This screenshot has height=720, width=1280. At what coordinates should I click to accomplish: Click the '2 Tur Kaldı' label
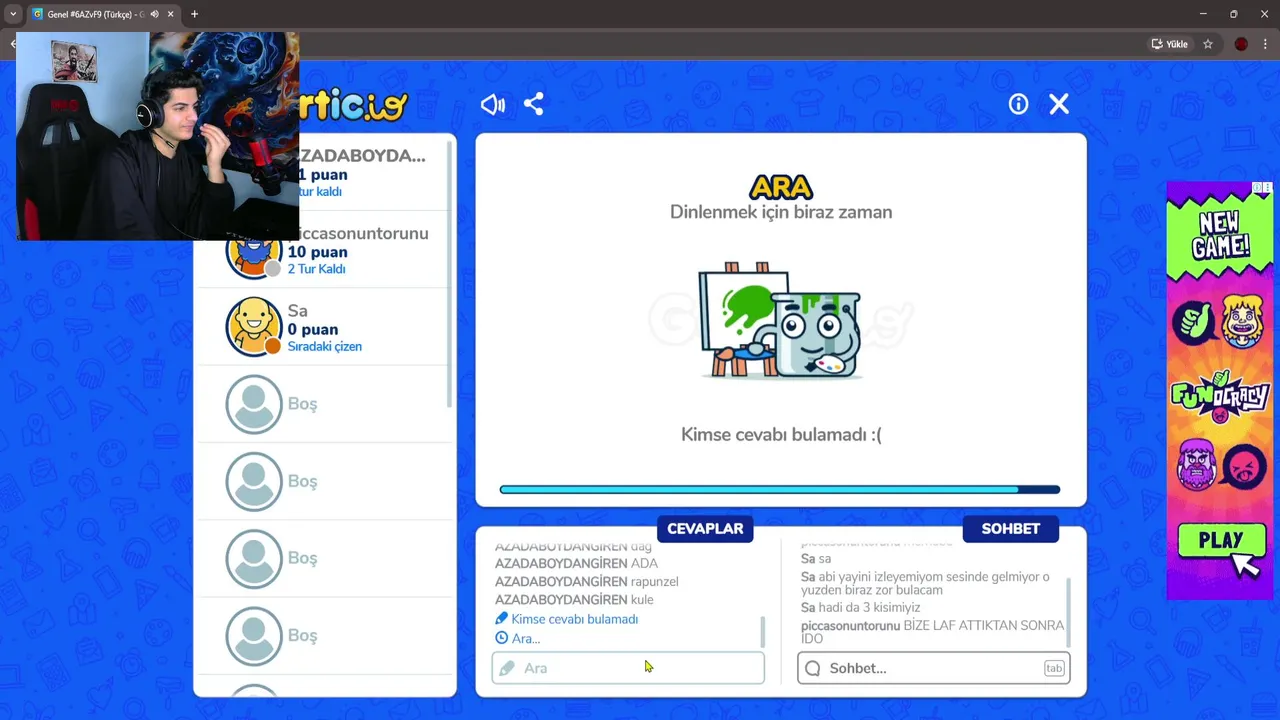317,269
